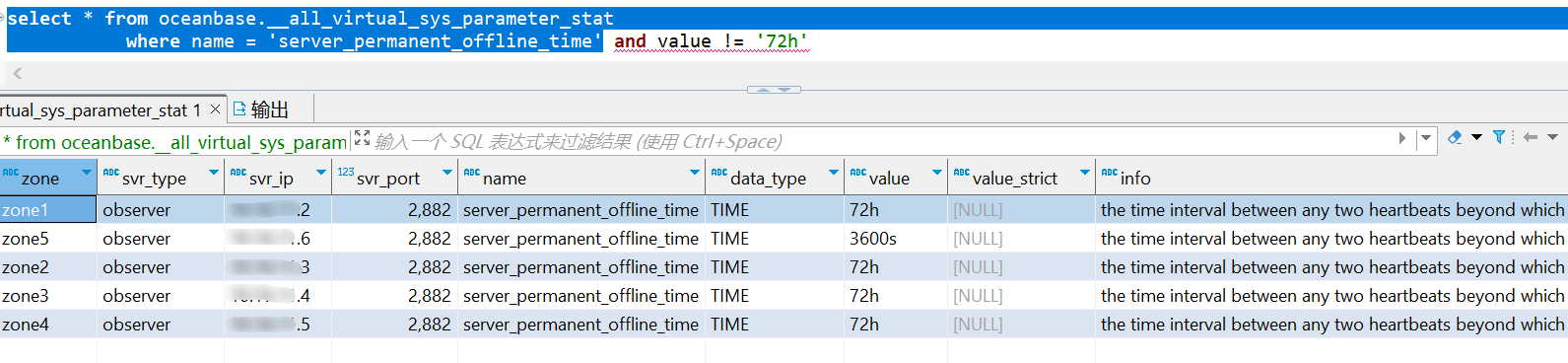Click the info column header
1568x363 pixels.
tap(1331, 179)
